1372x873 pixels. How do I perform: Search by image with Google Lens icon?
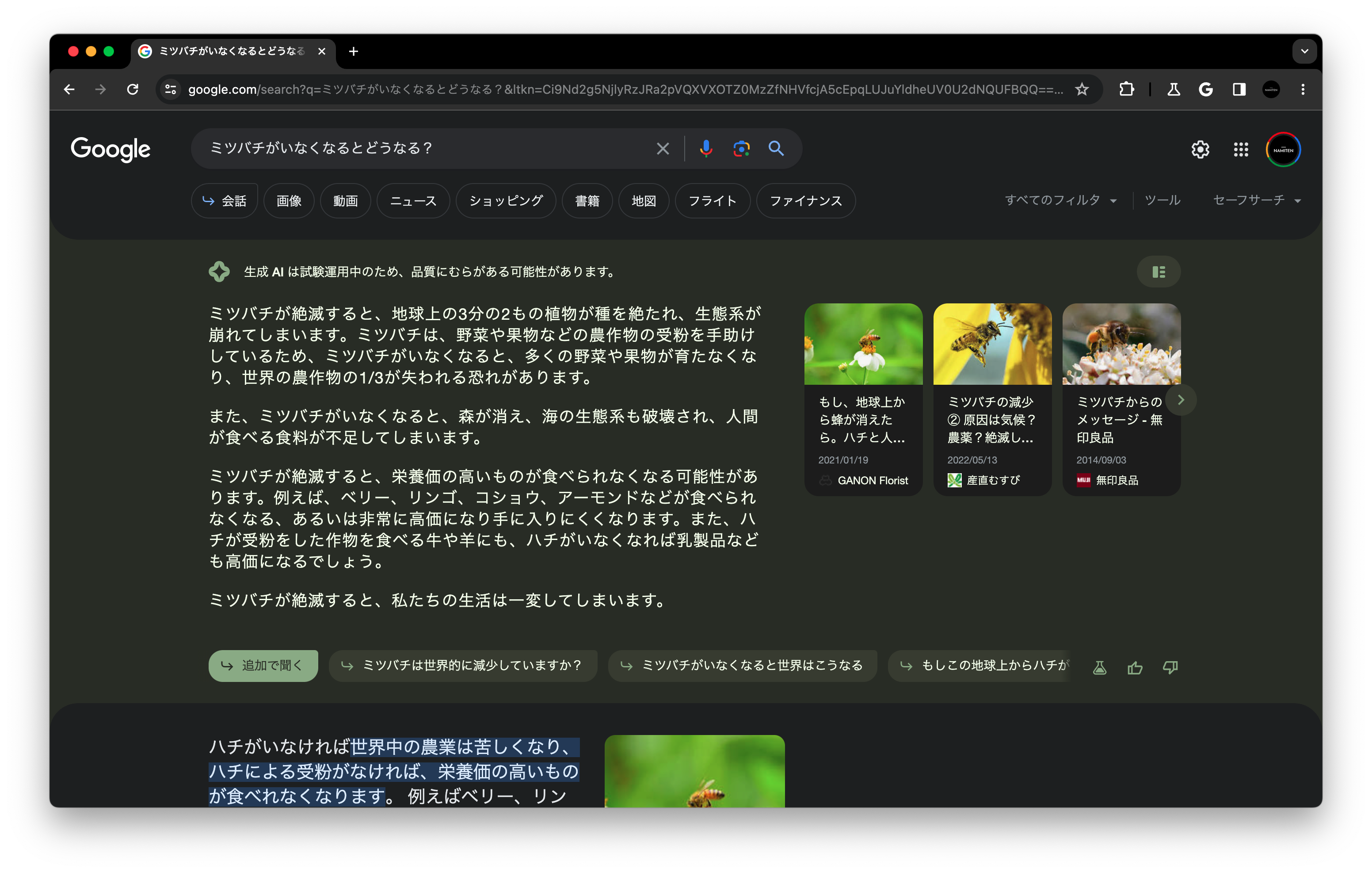point(741,149)
